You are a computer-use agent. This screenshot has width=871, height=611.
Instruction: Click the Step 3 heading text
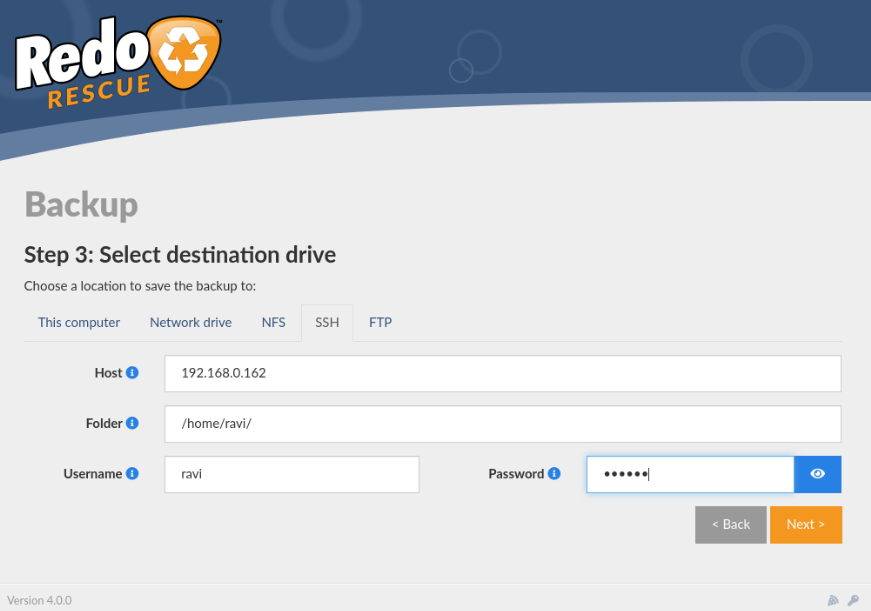pyautogui.click(x=180, y=255)
